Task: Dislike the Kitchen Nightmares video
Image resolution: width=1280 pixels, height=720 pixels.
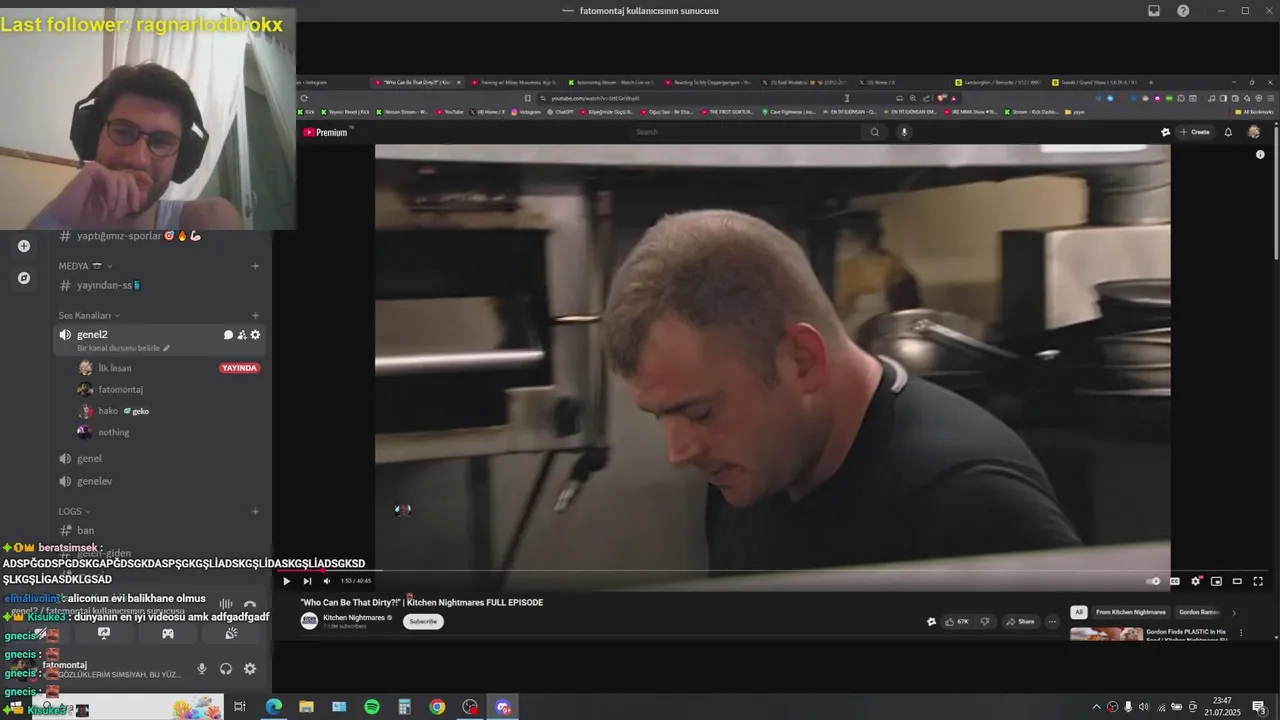Action: pos(985,621)
